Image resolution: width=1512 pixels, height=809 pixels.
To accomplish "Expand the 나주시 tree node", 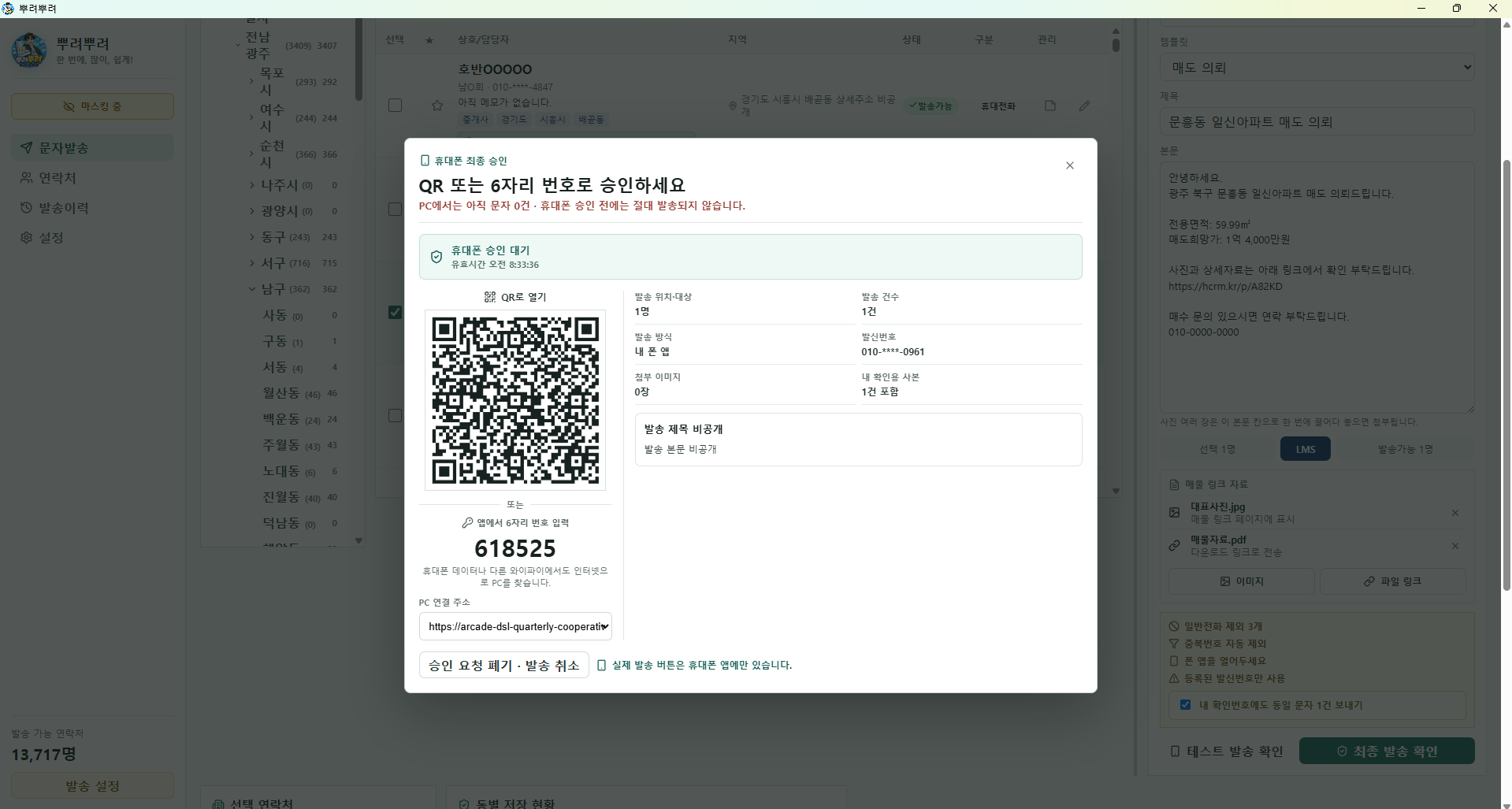I will 251,185.
